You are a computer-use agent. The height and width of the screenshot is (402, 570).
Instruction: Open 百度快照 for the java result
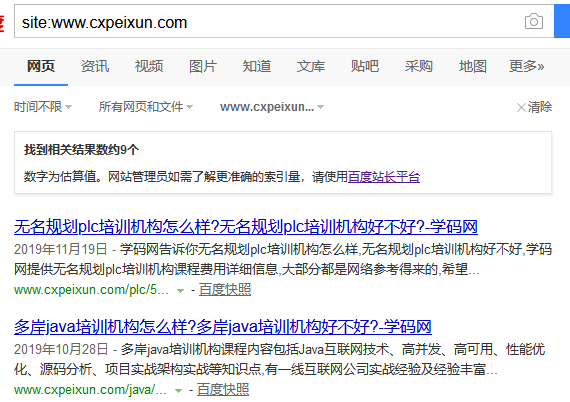(223, 390)
